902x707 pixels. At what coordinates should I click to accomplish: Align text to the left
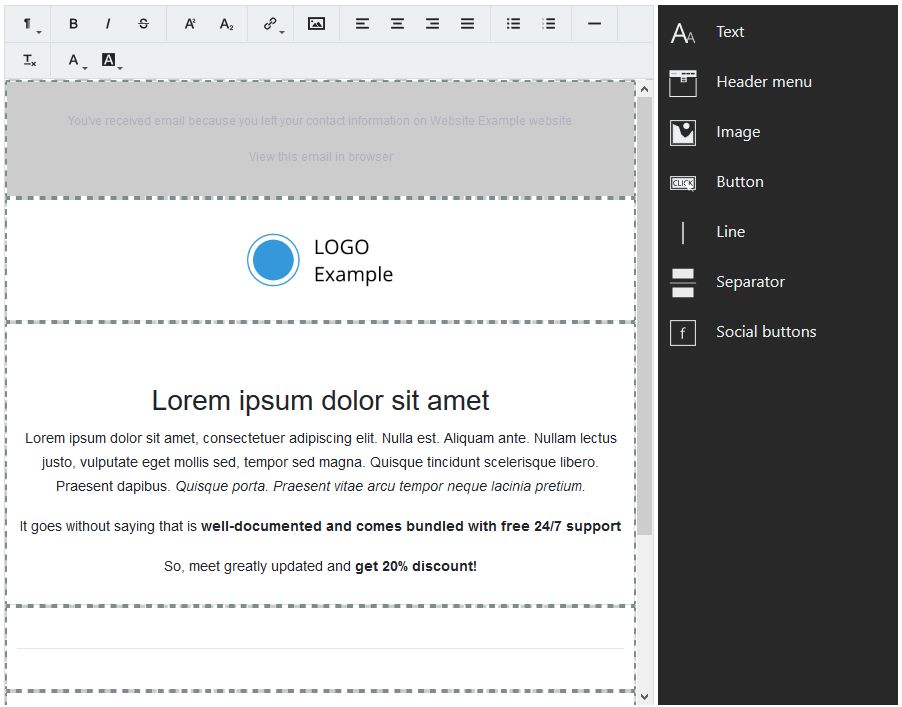pyautogui.click(x=362, y=24)
